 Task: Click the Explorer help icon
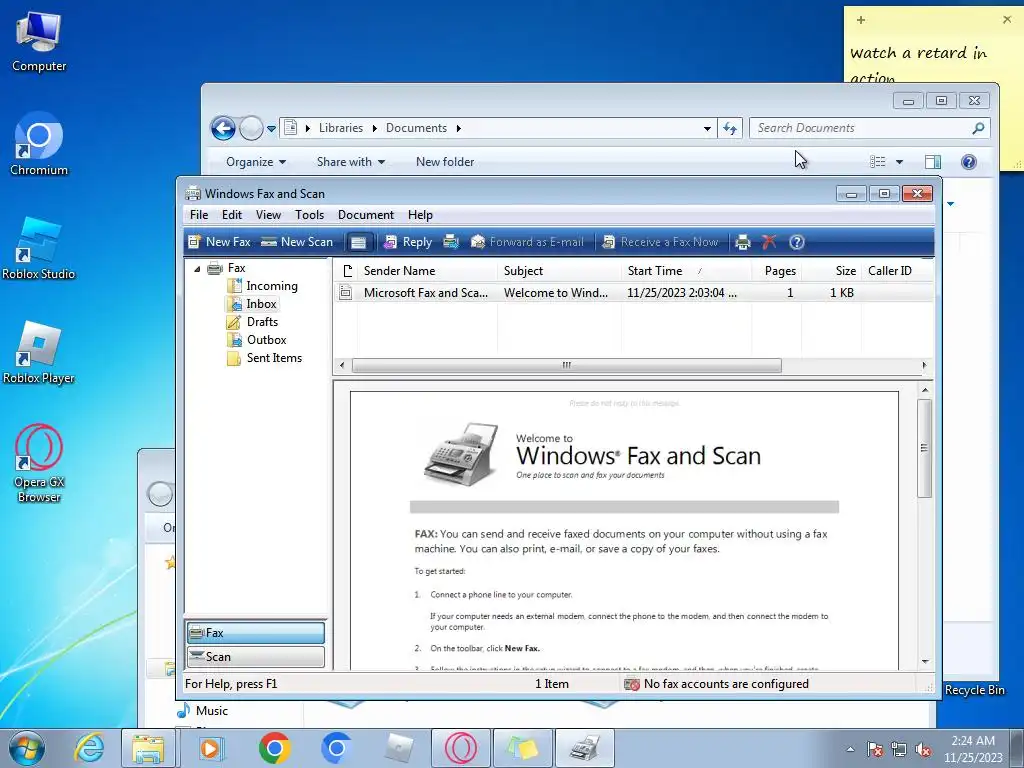point(969,162)
